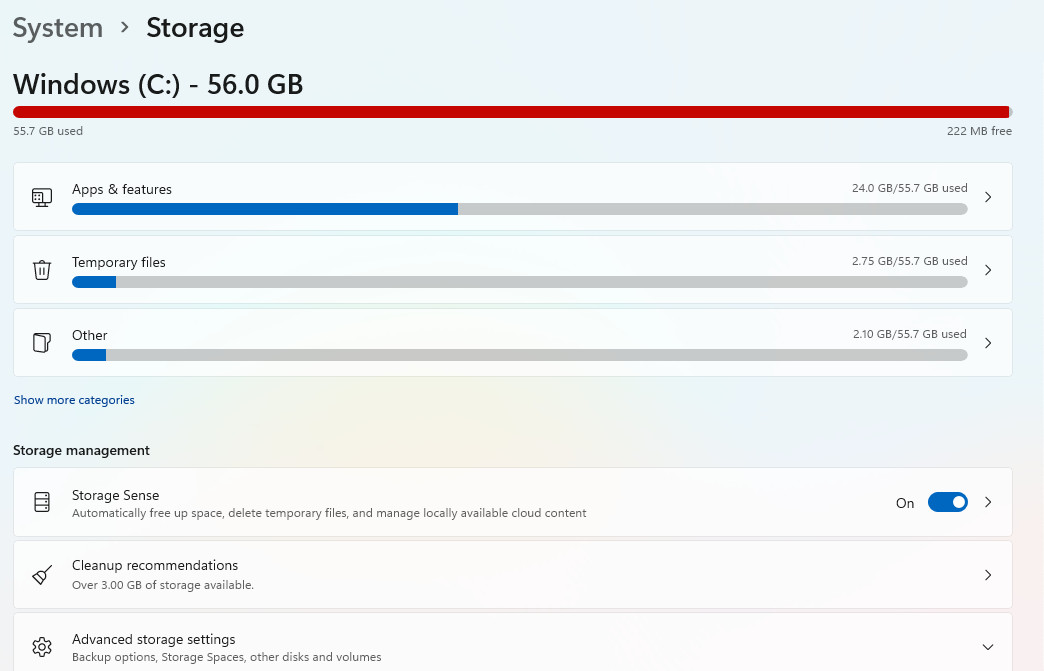Turn off the Storage Sense toggle
This screenshot has height=671, width=1044.
947,502
